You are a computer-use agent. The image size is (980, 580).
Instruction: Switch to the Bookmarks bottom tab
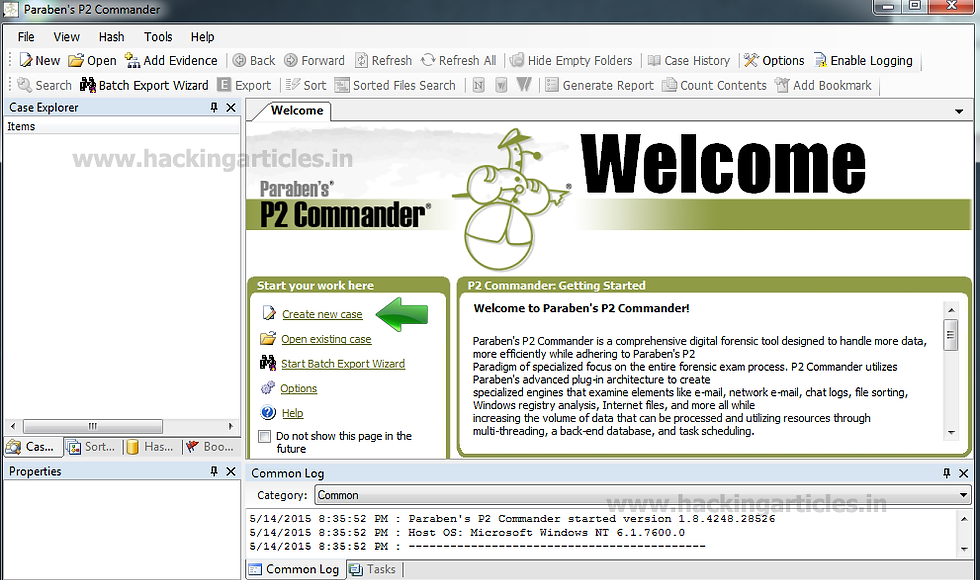click(211, 447)
